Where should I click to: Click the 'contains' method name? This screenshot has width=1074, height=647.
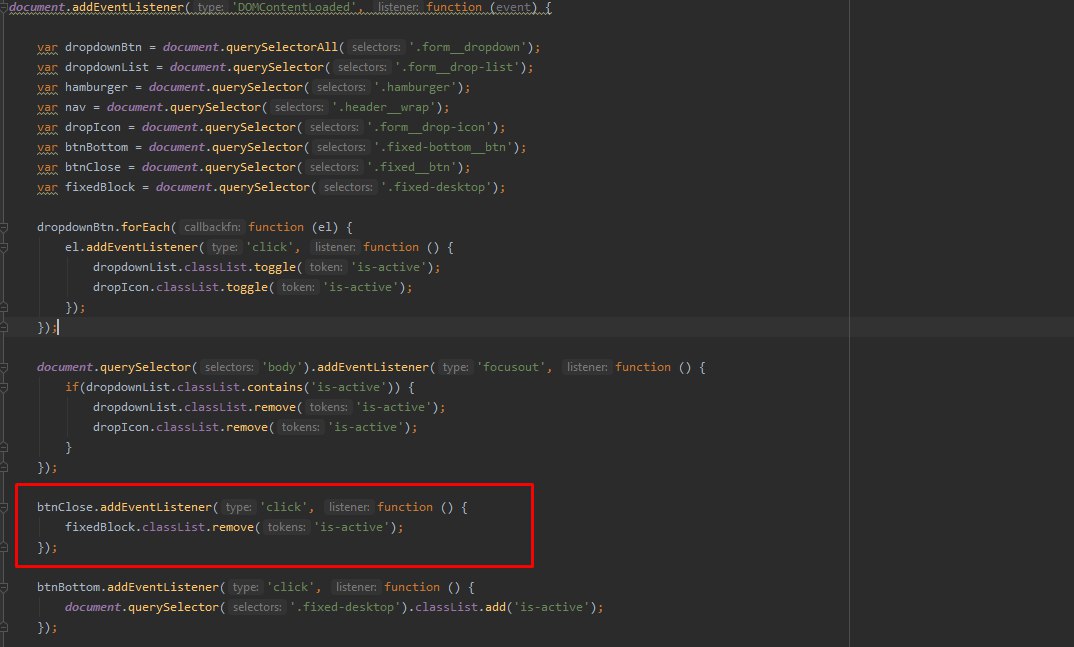(275, 387)
